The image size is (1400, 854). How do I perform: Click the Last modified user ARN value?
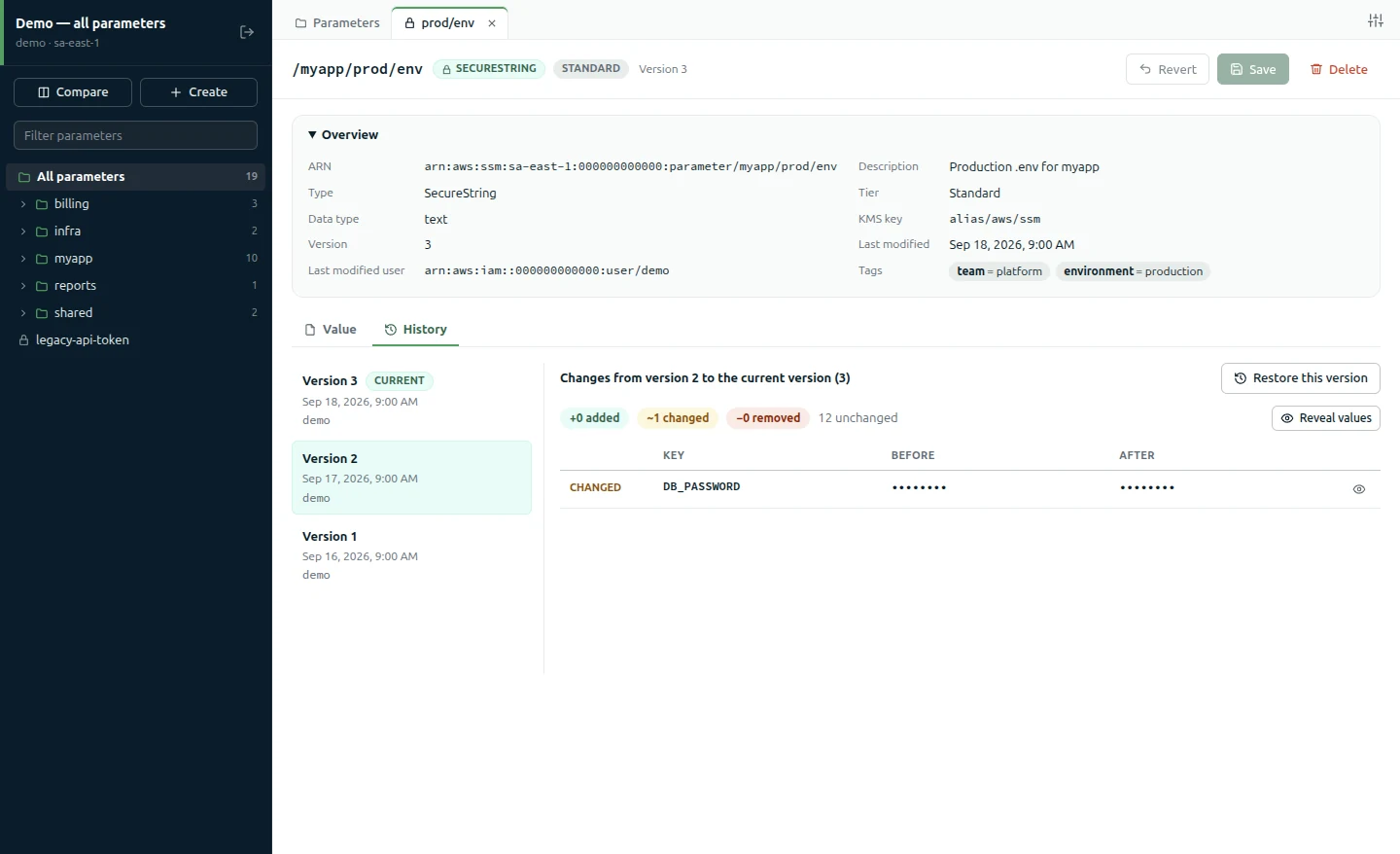(546, 271)
